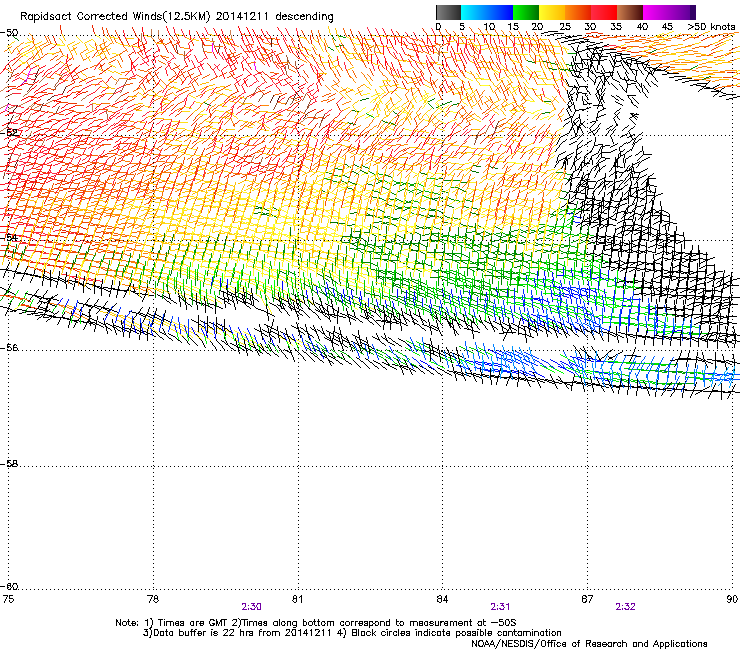
Task: Click the legend number '45'
Action: [667, 26]
